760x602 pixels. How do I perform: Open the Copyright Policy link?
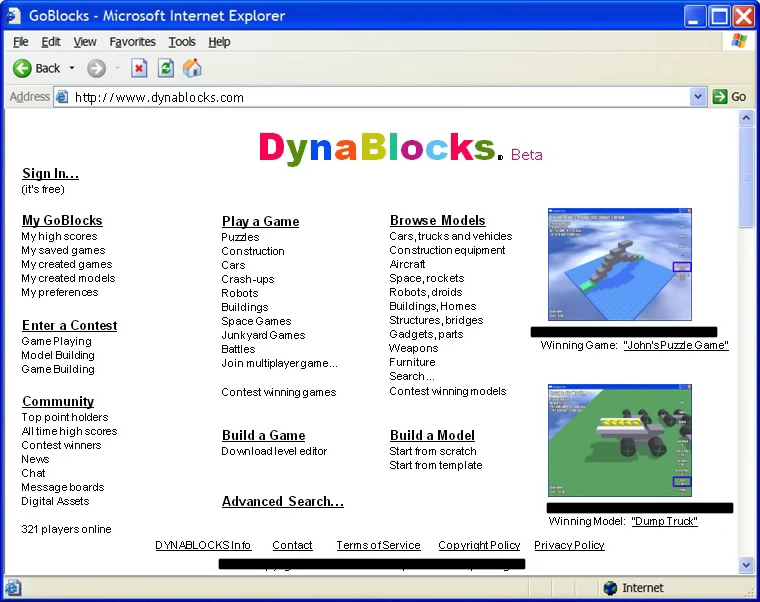point(479,545)
